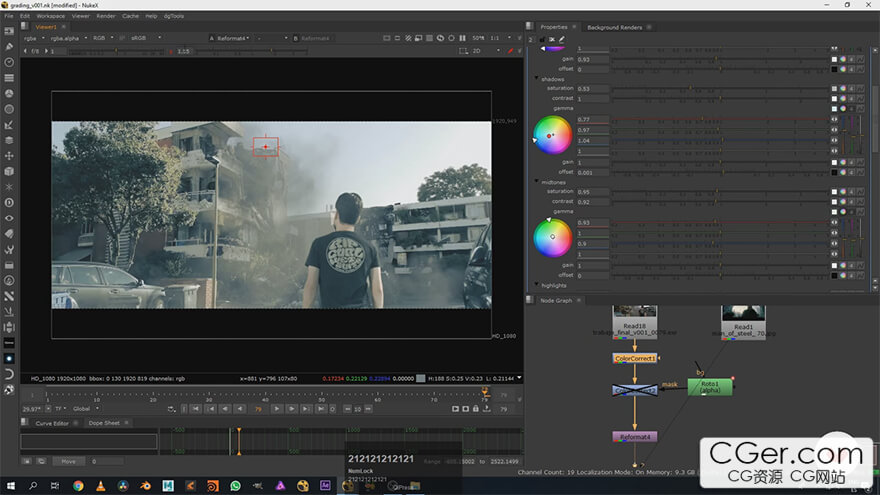This screenshot has width=880, height=495.
Task: Select the red eyedropper icon near 2D dropdown
Action: click(x=511, y=51)
